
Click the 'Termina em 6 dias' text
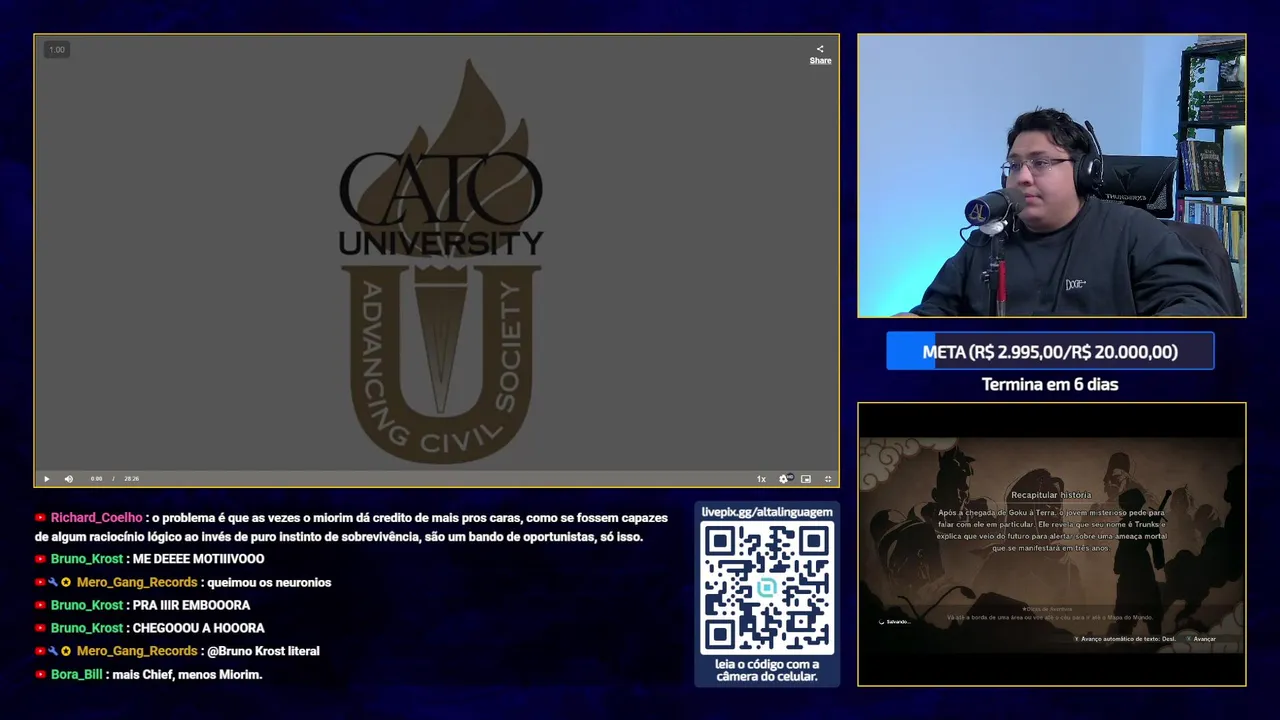[x=1050, y=384]
